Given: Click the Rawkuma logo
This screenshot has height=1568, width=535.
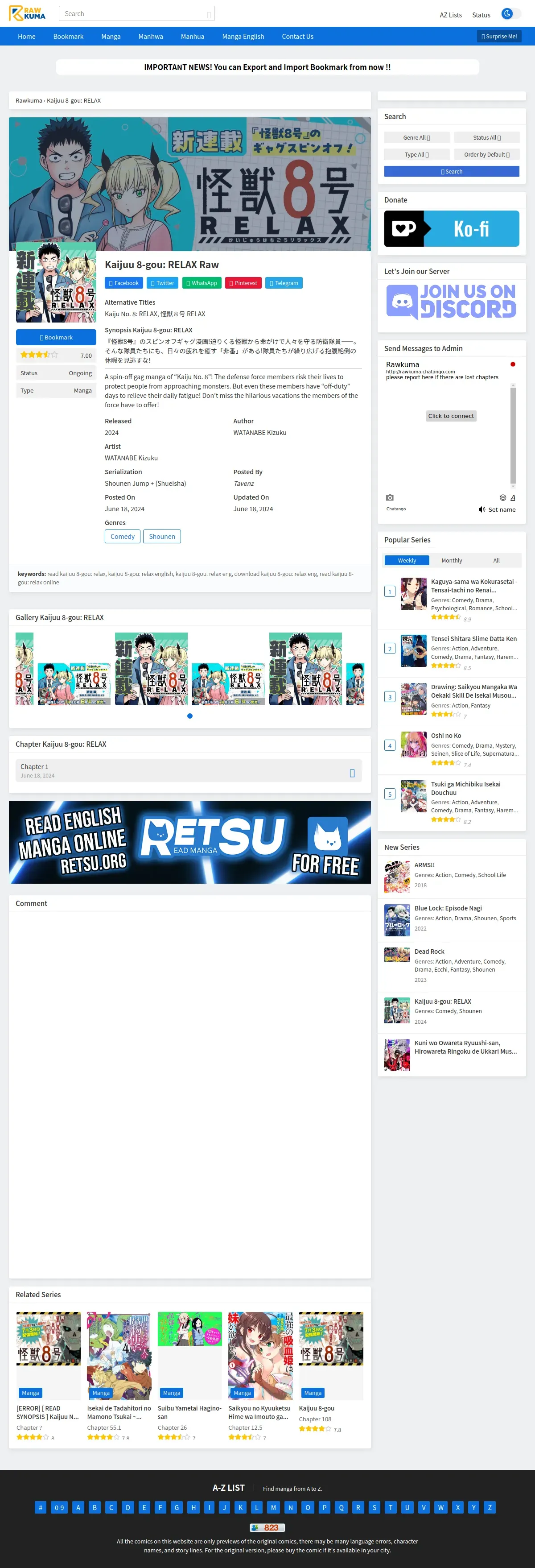Looking at the screenshot, I should (x=27, y=13).
